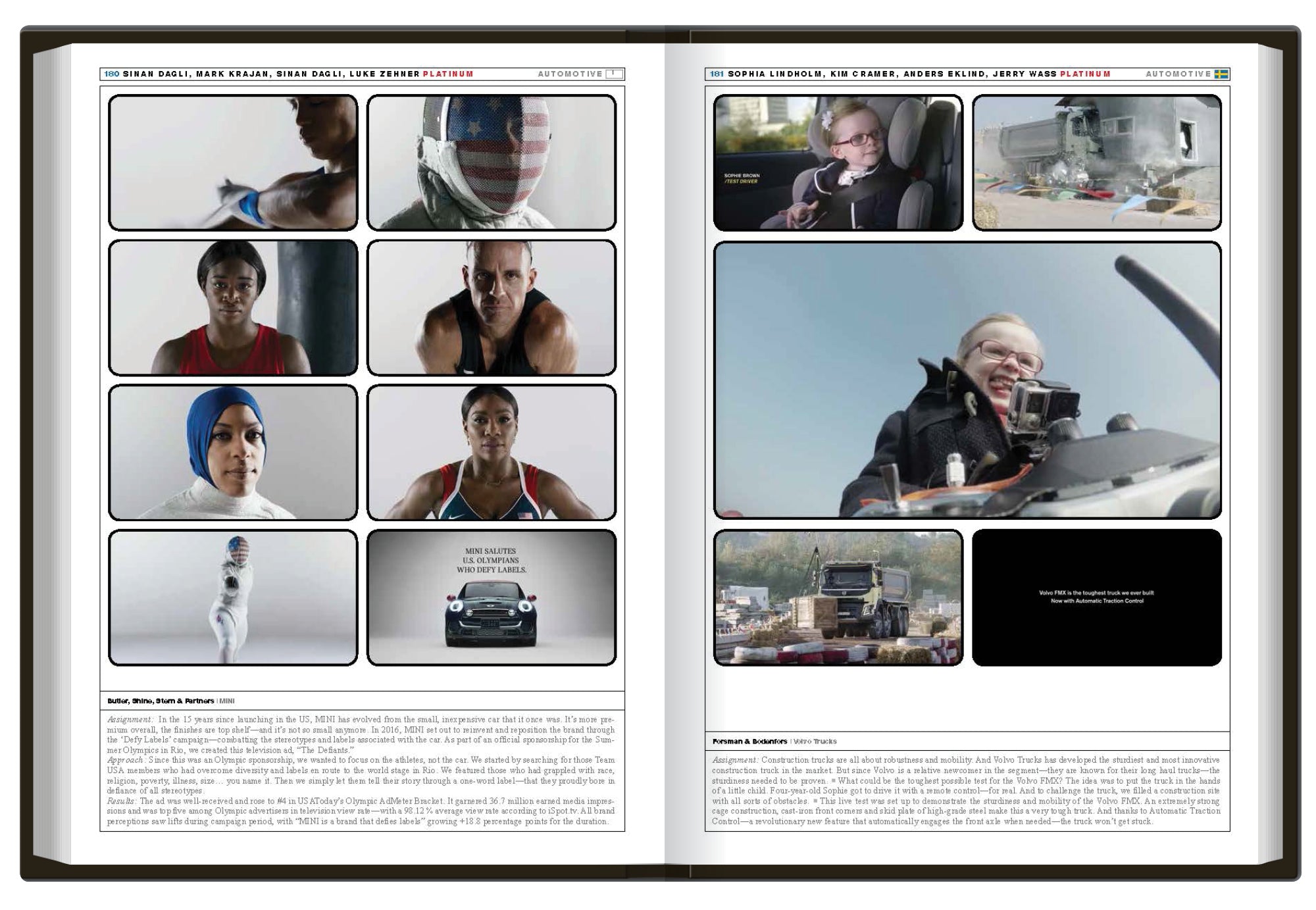1316x910 pixels.
Task: Click the MINI Assignment paragraph heading
Action: [x=130, y=720]
